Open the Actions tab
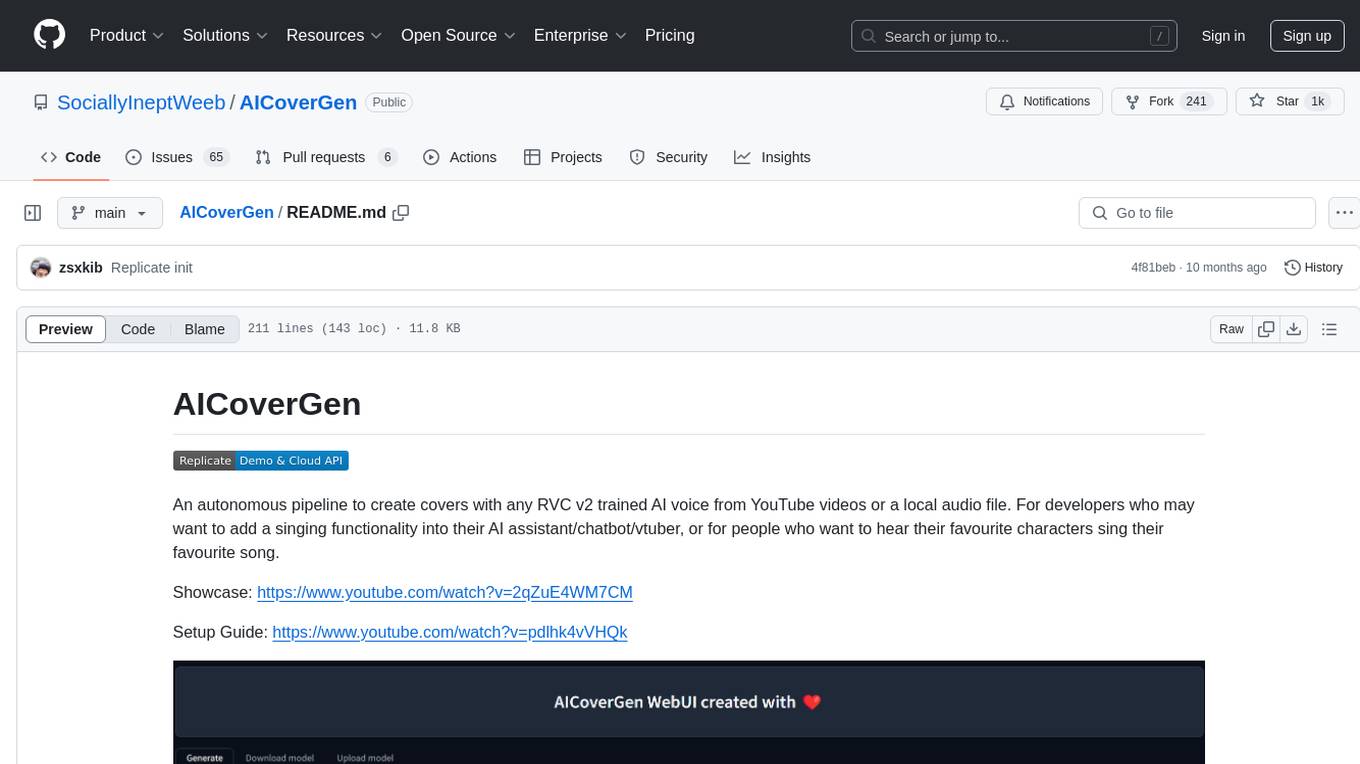 pyautogui.click(x=460, y=157)
